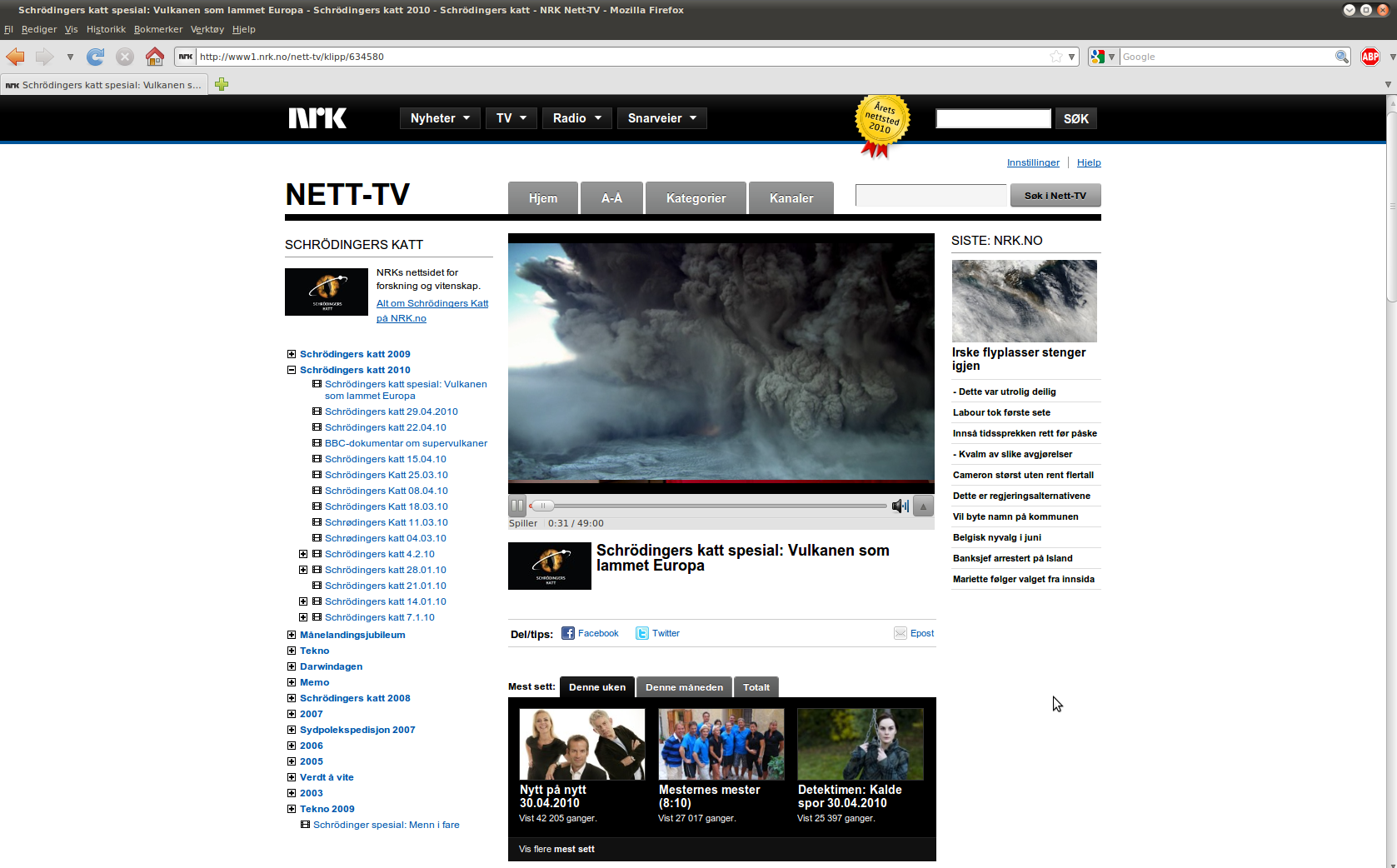Viewport: 1397px width, 868px height.
Task: Open the Nyheter dropdown menu
Action: click(x=440, y=118)
